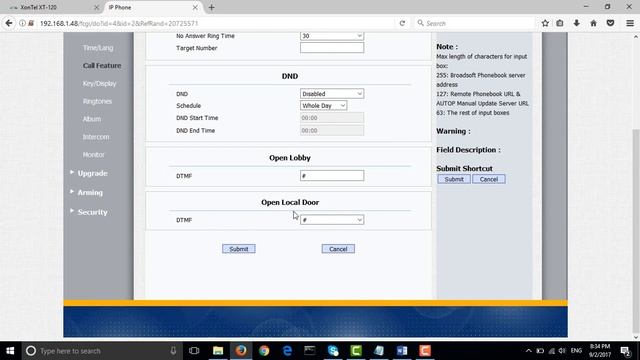Click the ENG language indicator

(576, 351)
